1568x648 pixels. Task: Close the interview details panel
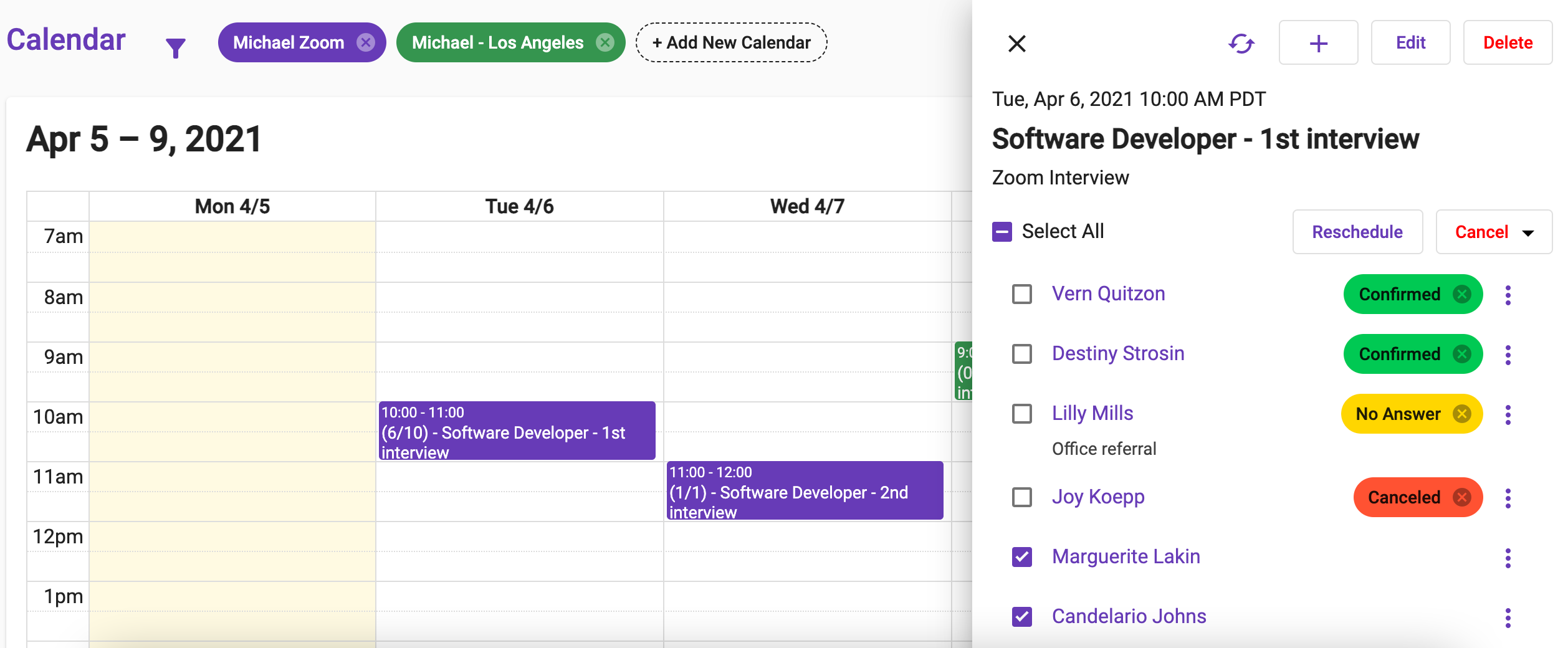(1016, 44)
